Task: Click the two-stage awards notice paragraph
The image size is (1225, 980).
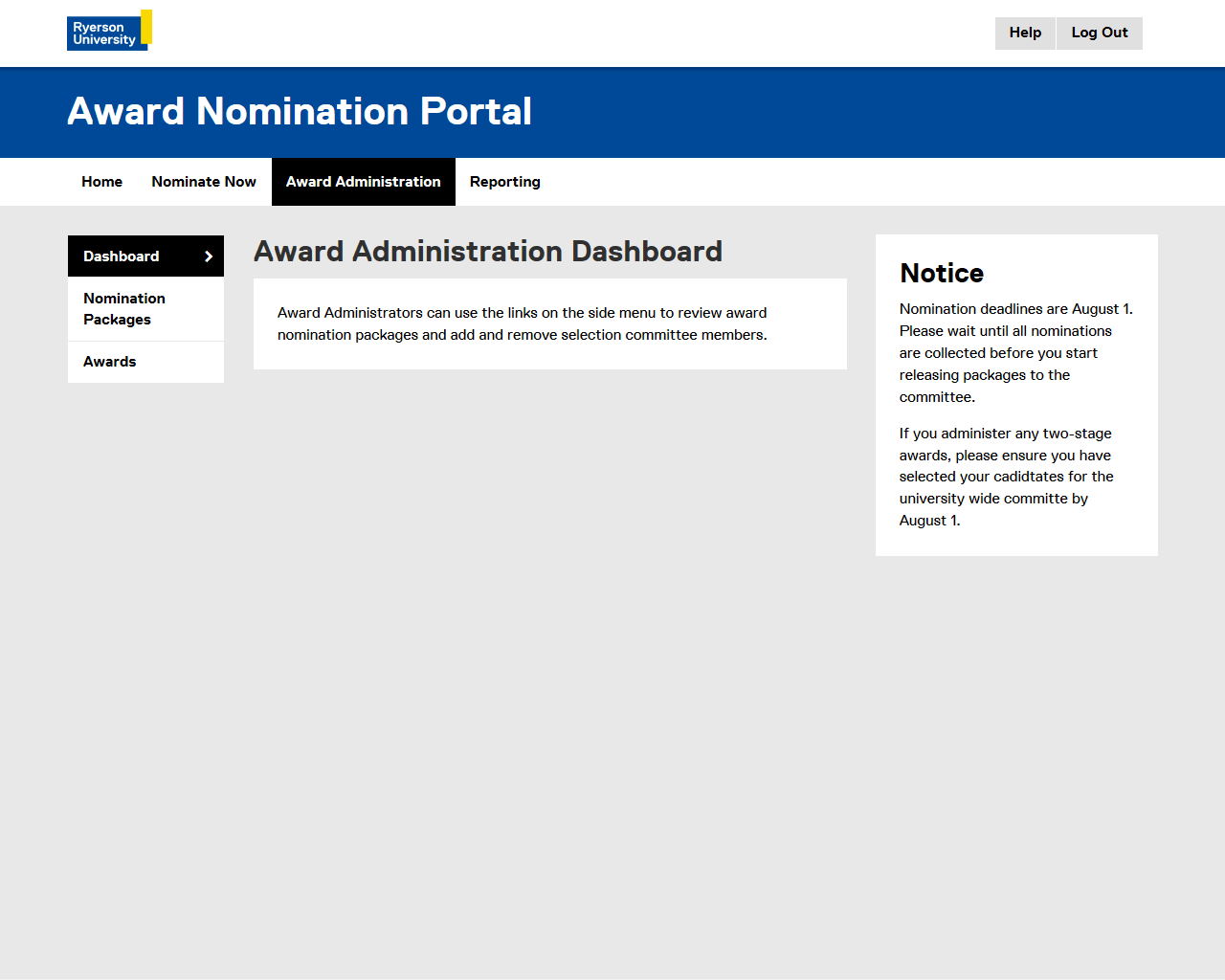Action: coord(1006,477)
